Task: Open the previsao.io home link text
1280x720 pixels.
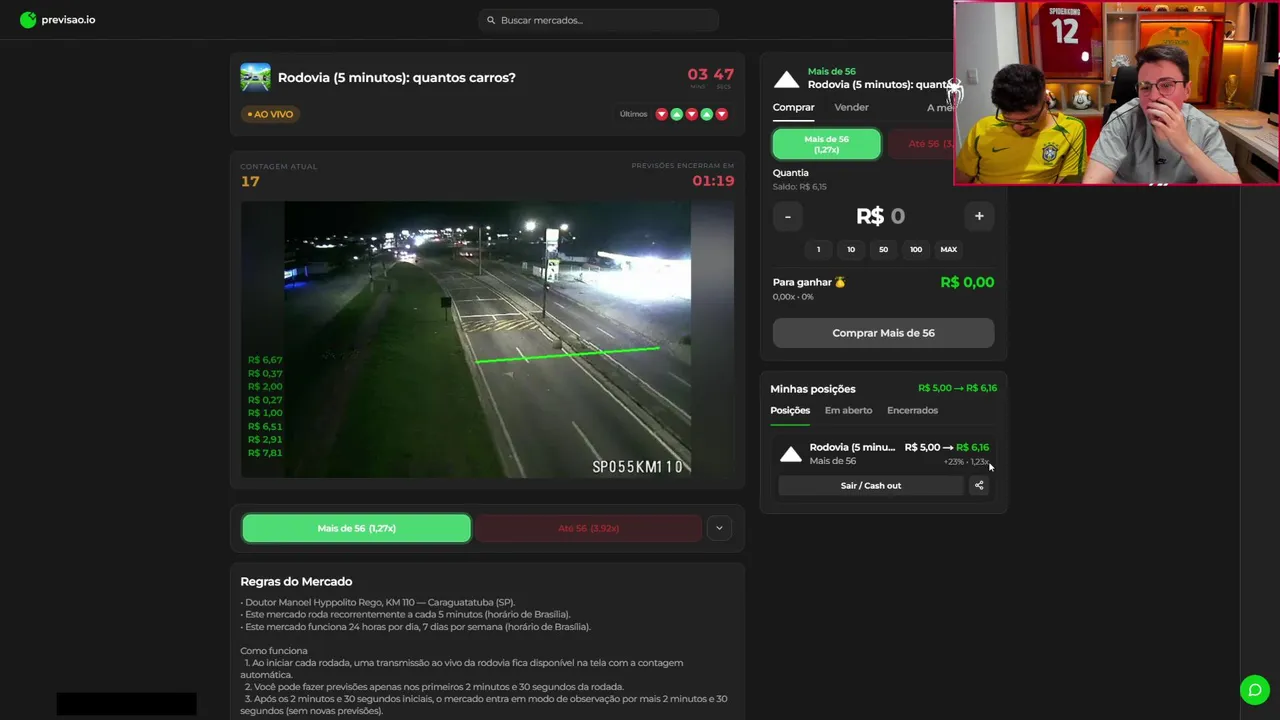Action: [68, 20]
